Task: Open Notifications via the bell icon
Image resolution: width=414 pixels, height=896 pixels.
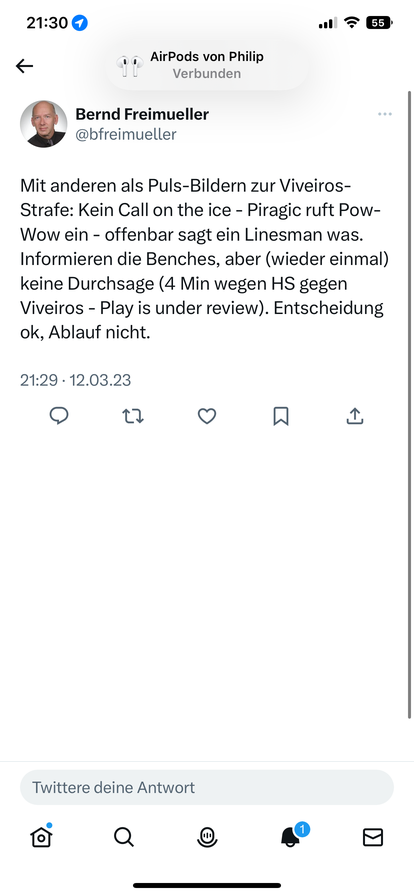Action: 292,835
